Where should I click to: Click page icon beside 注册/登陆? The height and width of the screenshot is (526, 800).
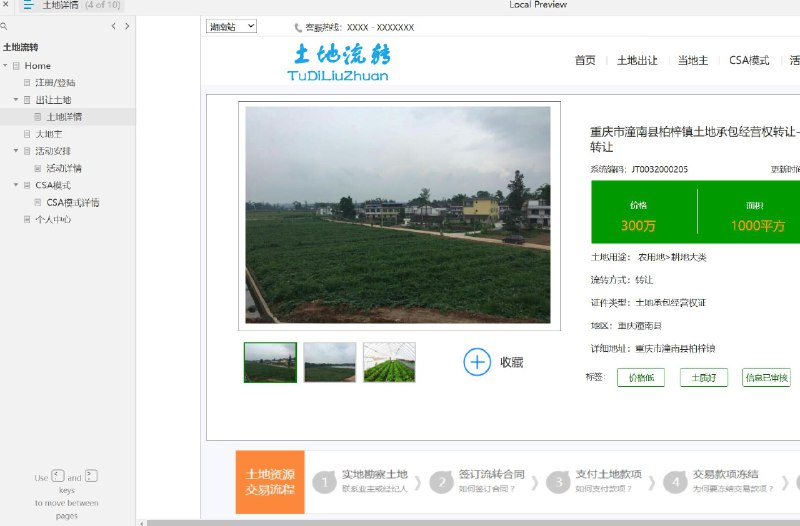tap(27, 83)
